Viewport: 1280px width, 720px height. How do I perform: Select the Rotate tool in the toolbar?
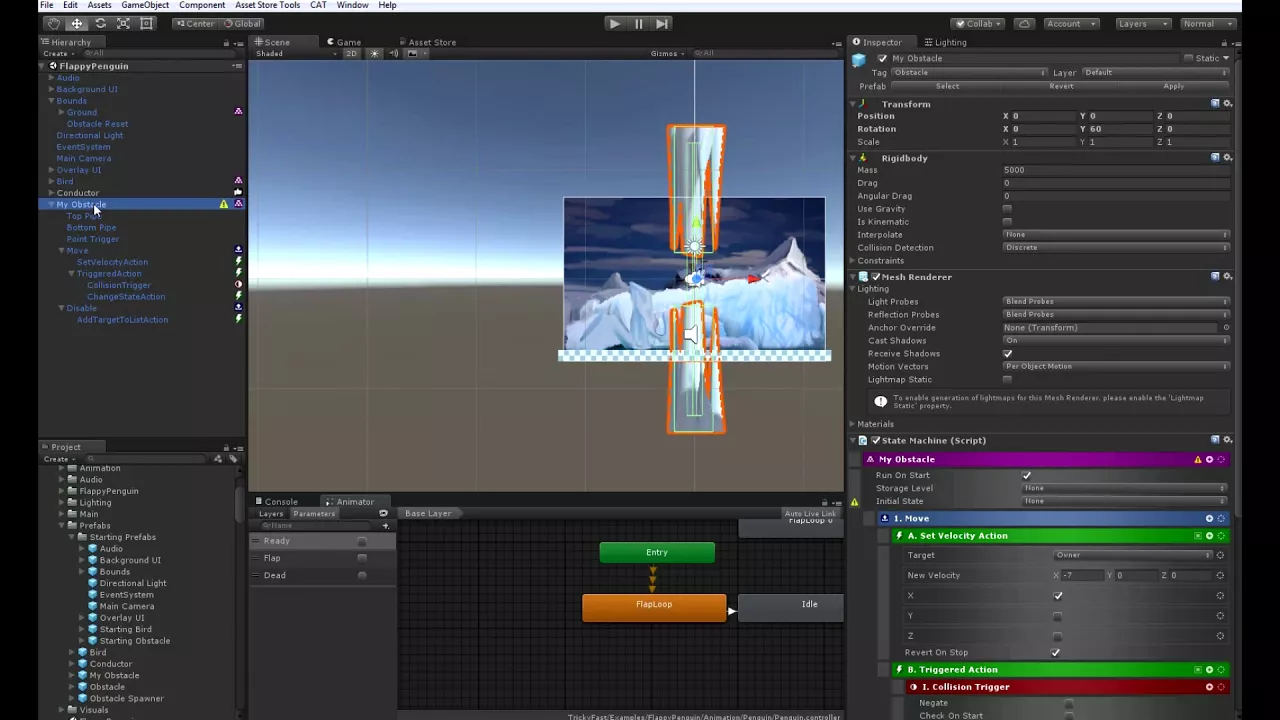click(x=100, y=23)
